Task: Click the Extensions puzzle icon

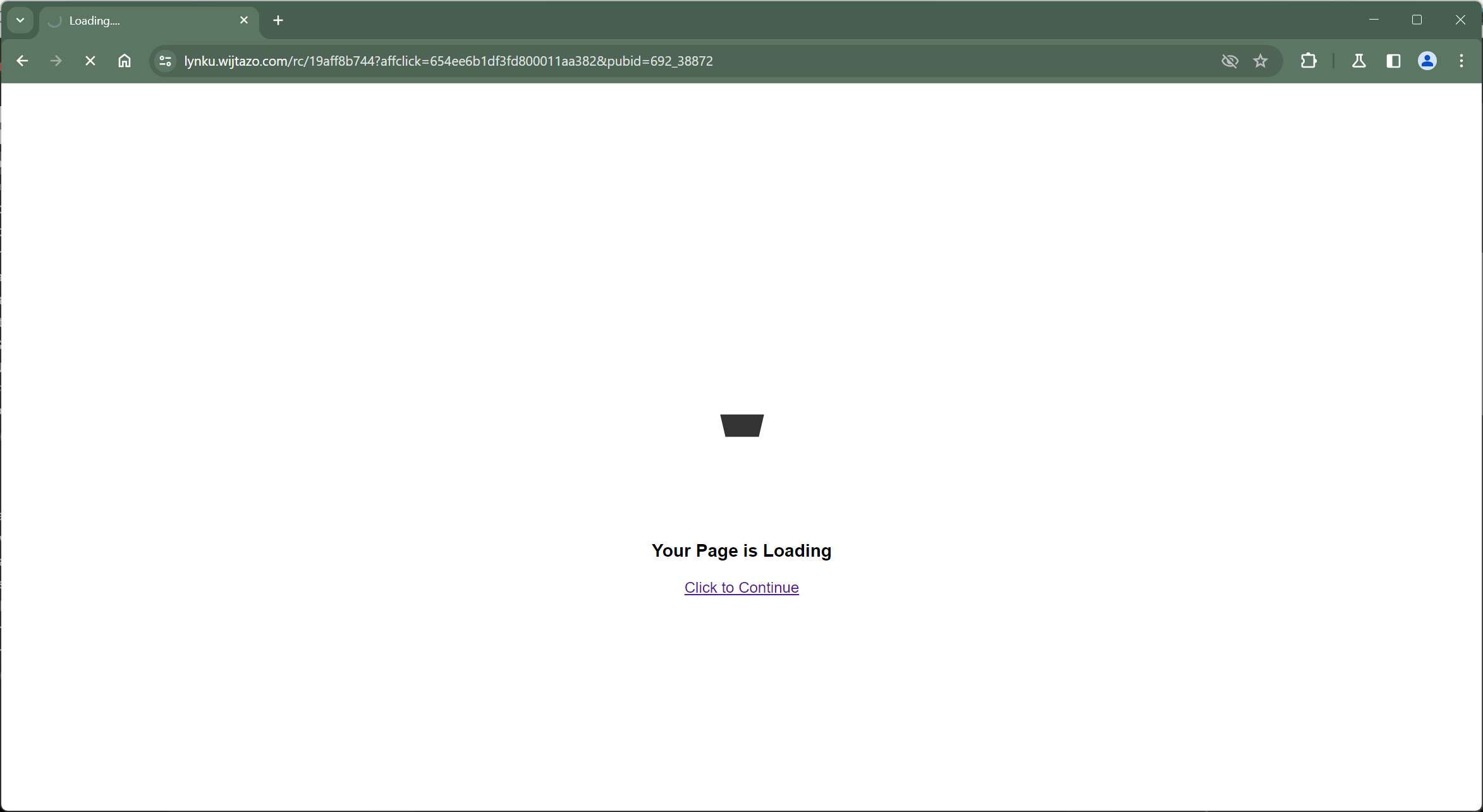Action: pyautogui.click(x=1309, y=61)
